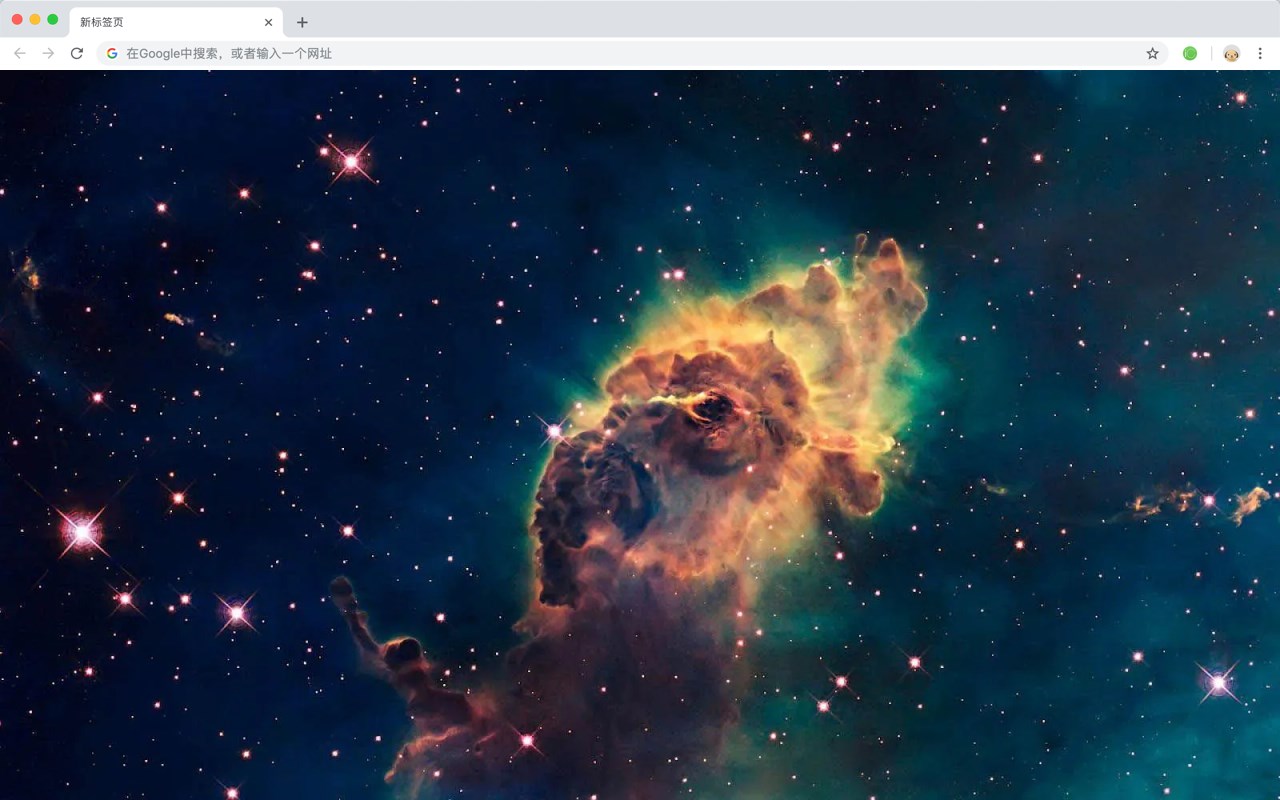The width and height of the screenshot is (1280, 800).
Task: Click the browser forward arrow
Action: point(48,53)
